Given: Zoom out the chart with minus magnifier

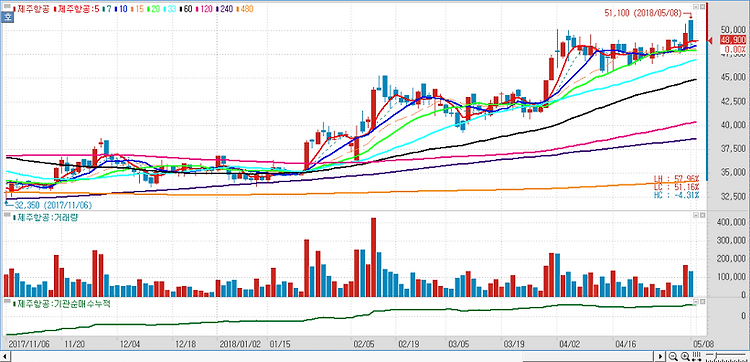Looking at the screenshot, I should (673, 356).
